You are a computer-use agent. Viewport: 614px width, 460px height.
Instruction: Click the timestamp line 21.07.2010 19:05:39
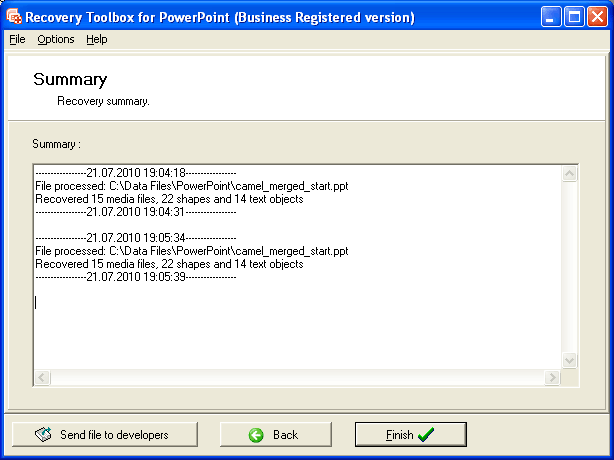pos(135,277)
